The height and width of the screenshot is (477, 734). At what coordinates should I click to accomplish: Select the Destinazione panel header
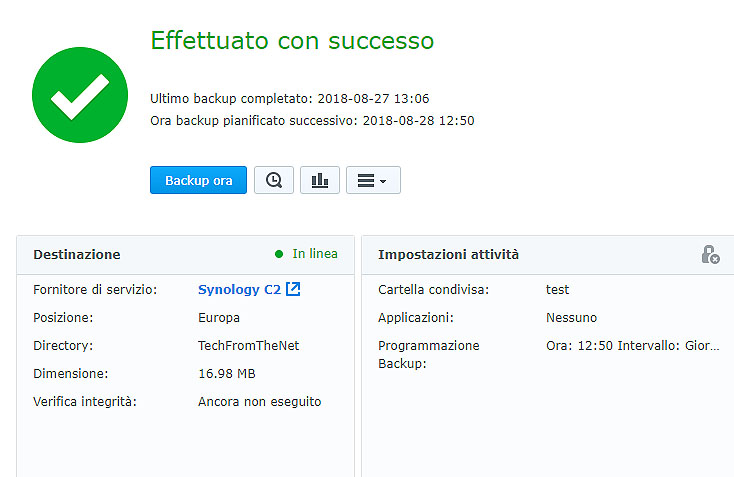77,255
